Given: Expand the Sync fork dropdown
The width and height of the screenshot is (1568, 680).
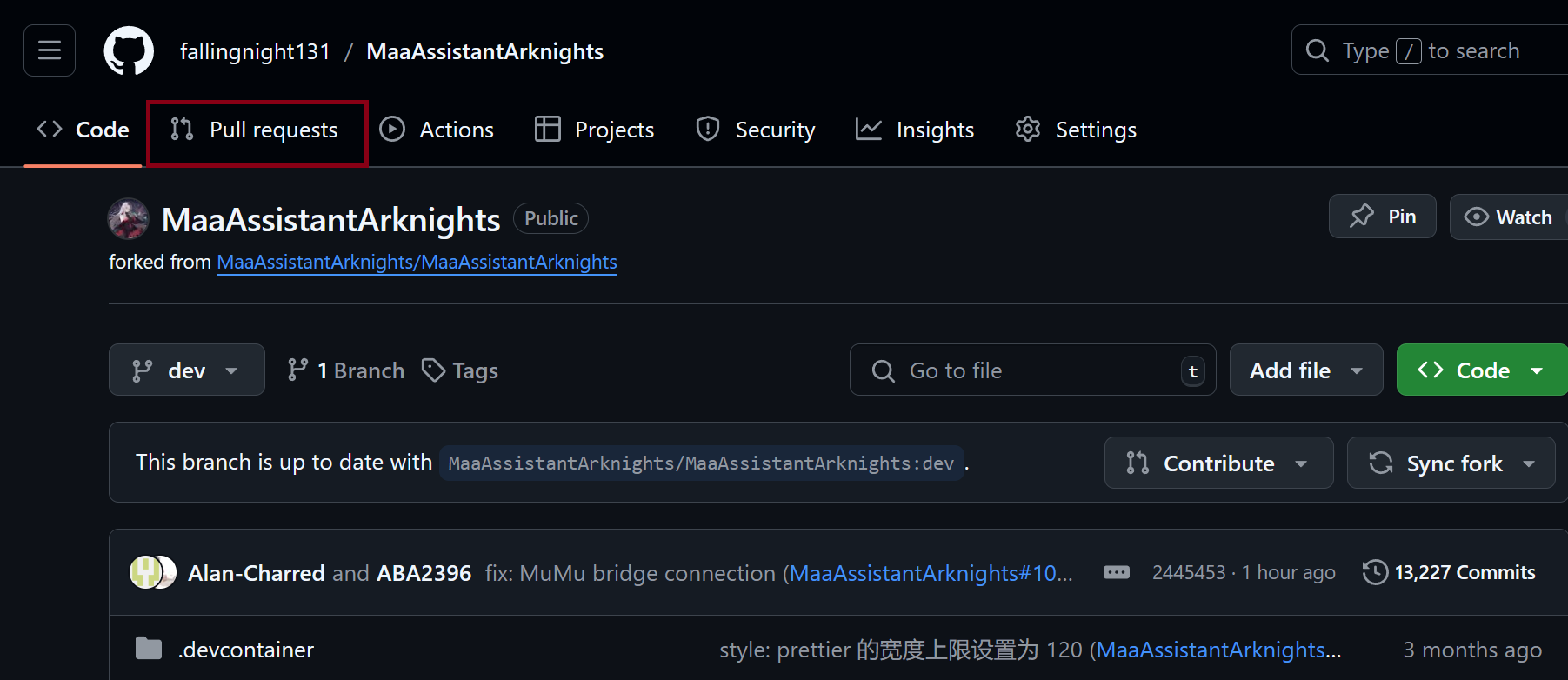Looking at the screenshot, I should coord(1451,463).
